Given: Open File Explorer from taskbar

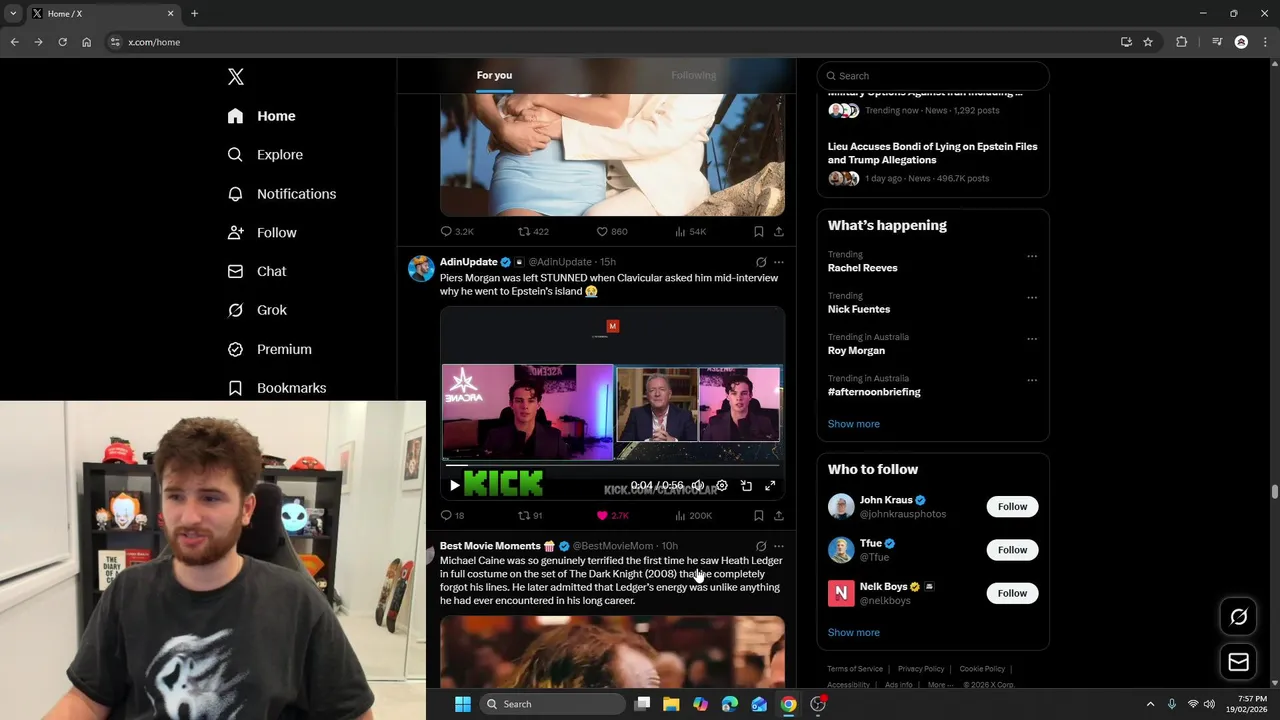Looking at the screenshot, I should [x=671, y=704].
